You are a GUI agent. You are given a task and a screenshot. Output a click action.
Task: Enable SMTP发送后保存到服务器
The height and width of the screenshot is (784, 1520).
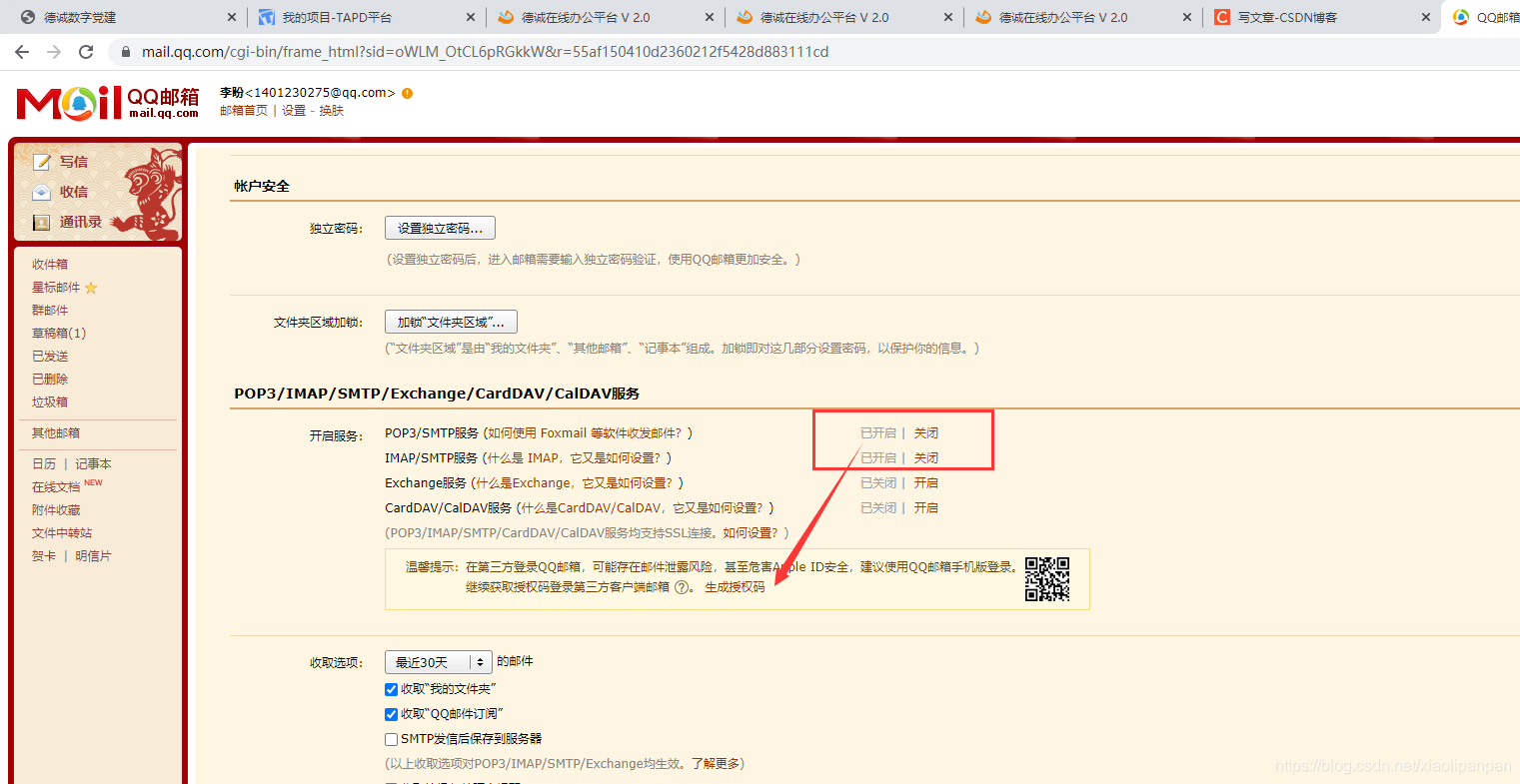(x=391, y=738)
